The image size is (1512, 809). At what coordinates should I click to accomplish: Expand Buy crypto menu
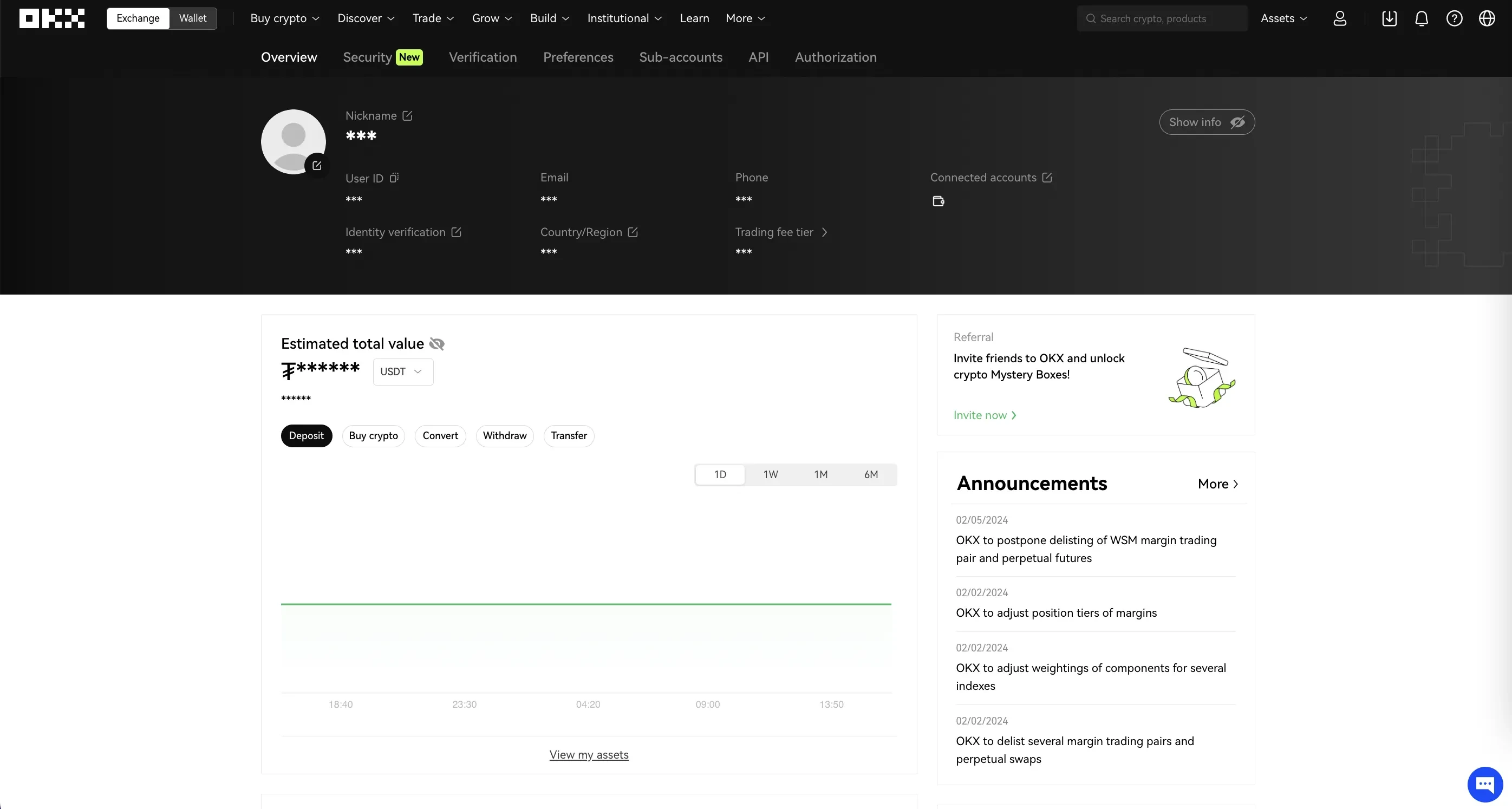[x=285, y=18]
